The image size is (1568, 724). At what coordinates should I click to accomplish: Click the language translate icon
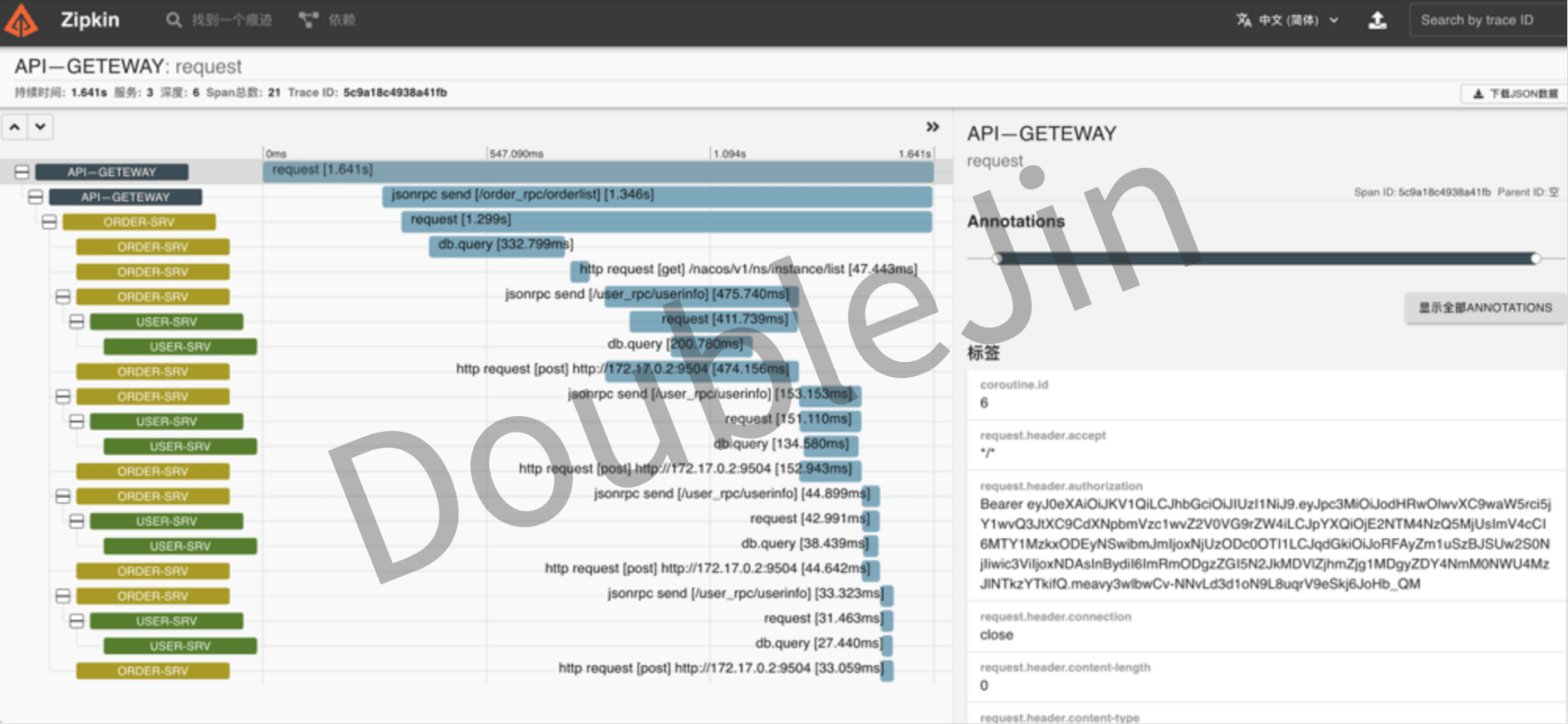pyautogui.click(x=1243, y=20)
